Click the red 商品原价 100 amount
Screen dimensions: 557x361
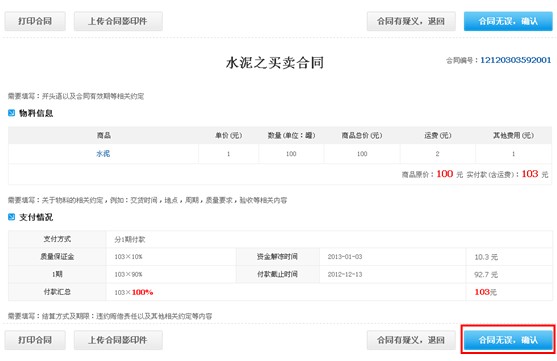(445, 174)
